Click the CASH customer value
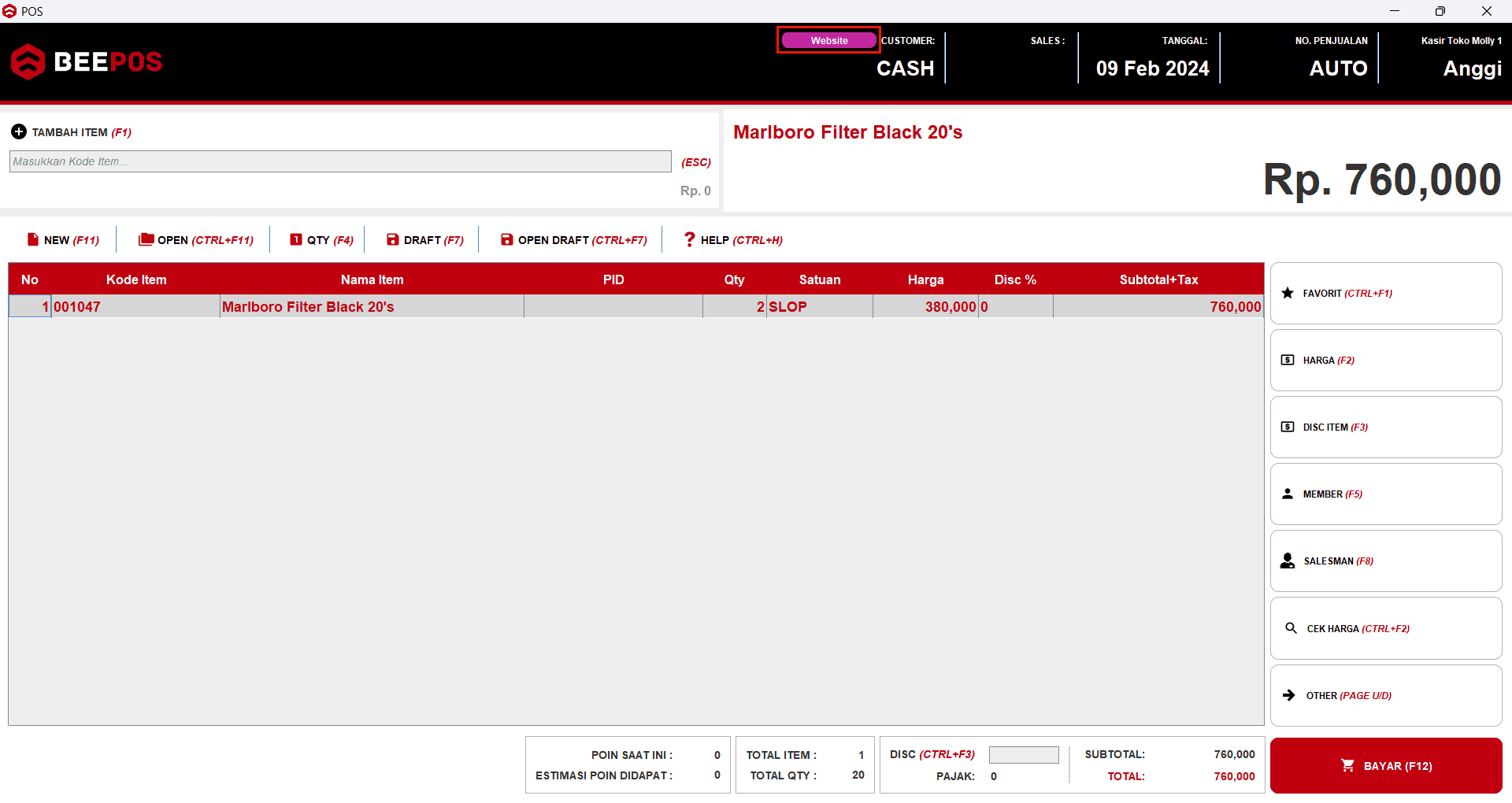1512x803 pixels. click(x=906, y=68)
